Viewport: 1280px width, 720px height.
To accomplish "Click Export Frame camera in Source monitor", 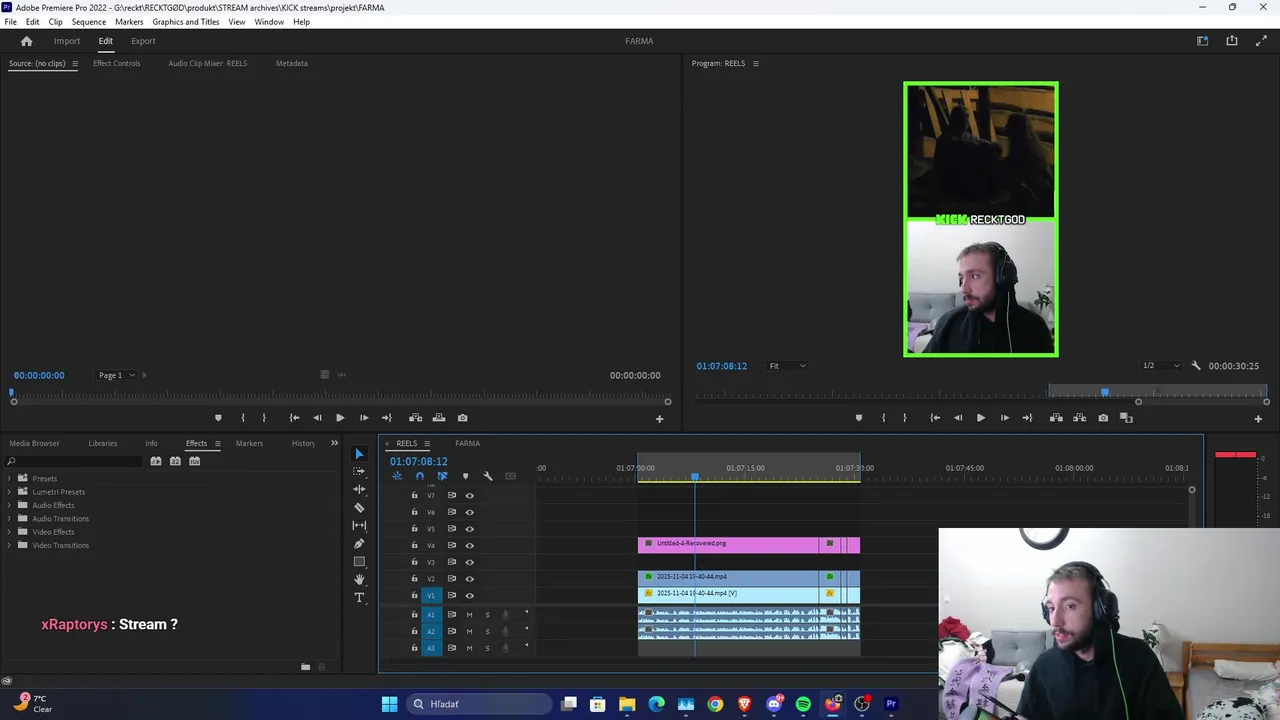I will coord(462,418).
